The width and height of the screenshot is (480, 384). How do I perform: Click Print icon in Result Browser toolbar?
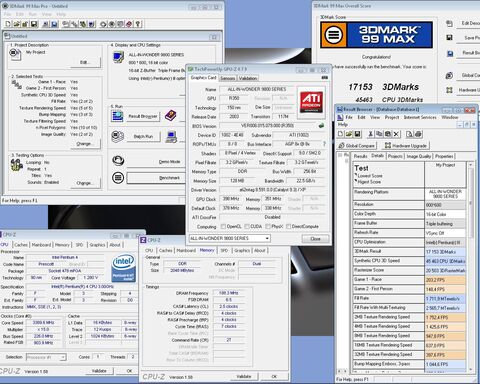coord(418,134)
